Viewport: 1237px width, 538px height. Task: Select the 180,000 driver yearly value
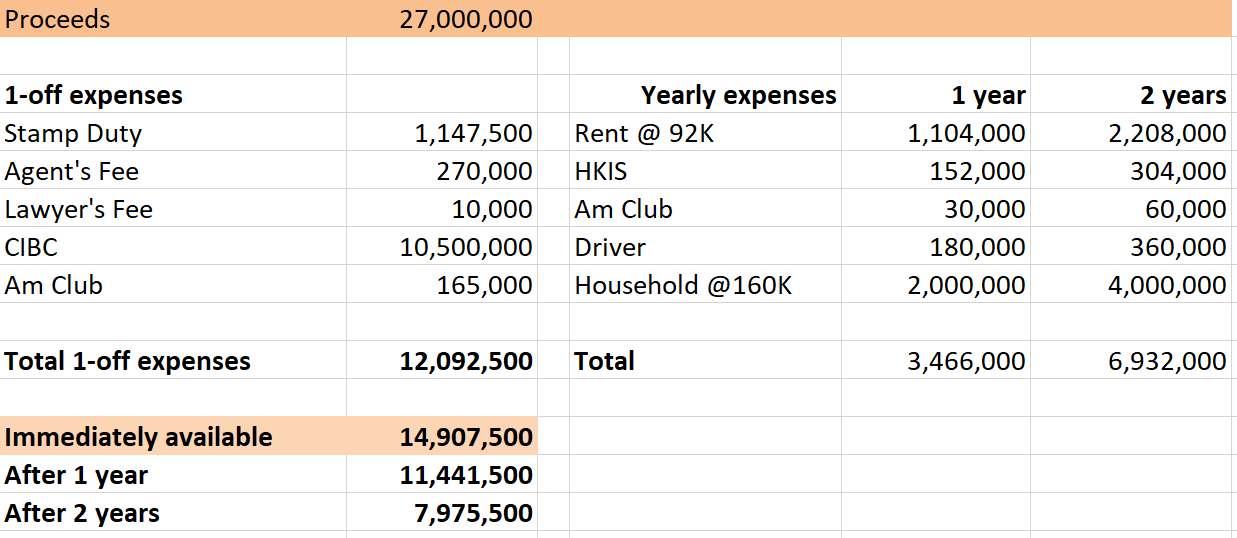point(936,247)
